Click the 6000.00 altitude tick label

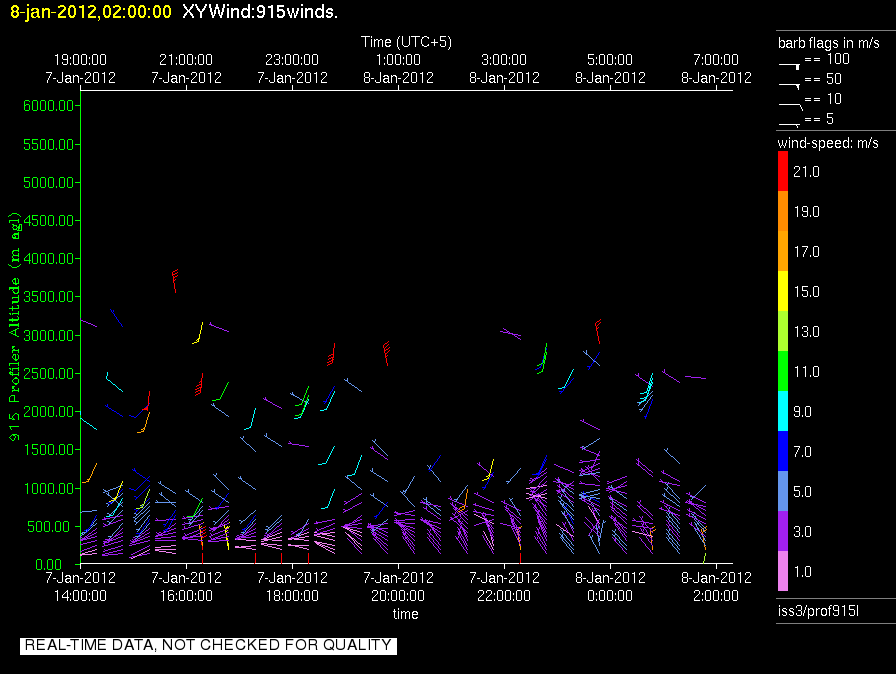[x=49, y=106]
